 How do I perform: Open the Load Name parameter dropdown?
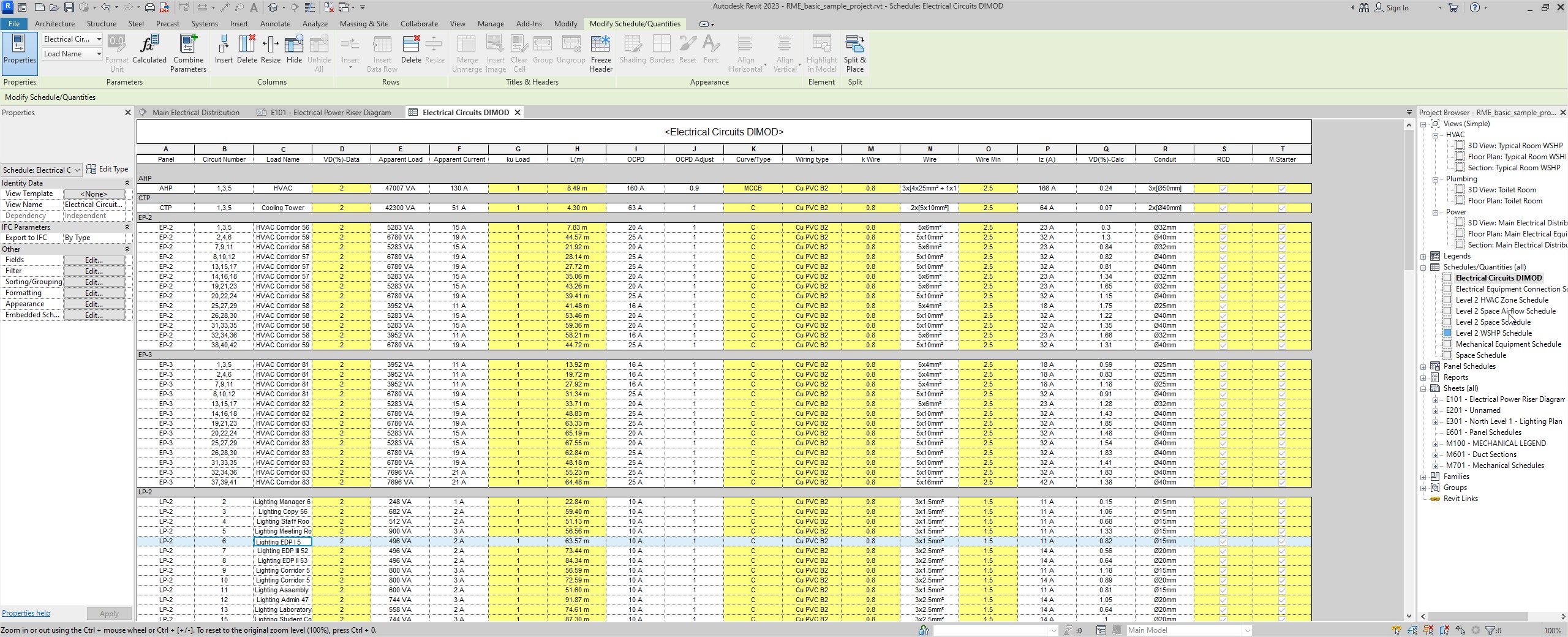[99, 54]
